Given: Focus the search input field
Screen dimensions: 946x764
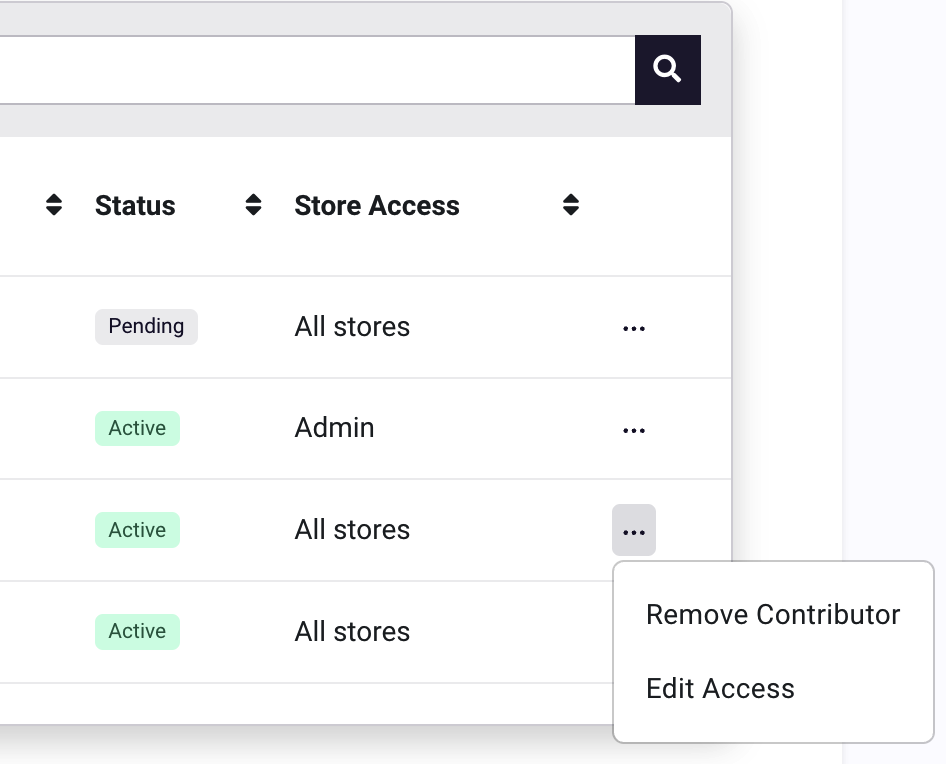Looking at the screenshot, I should pyautogui.click(x=317, y=69).
